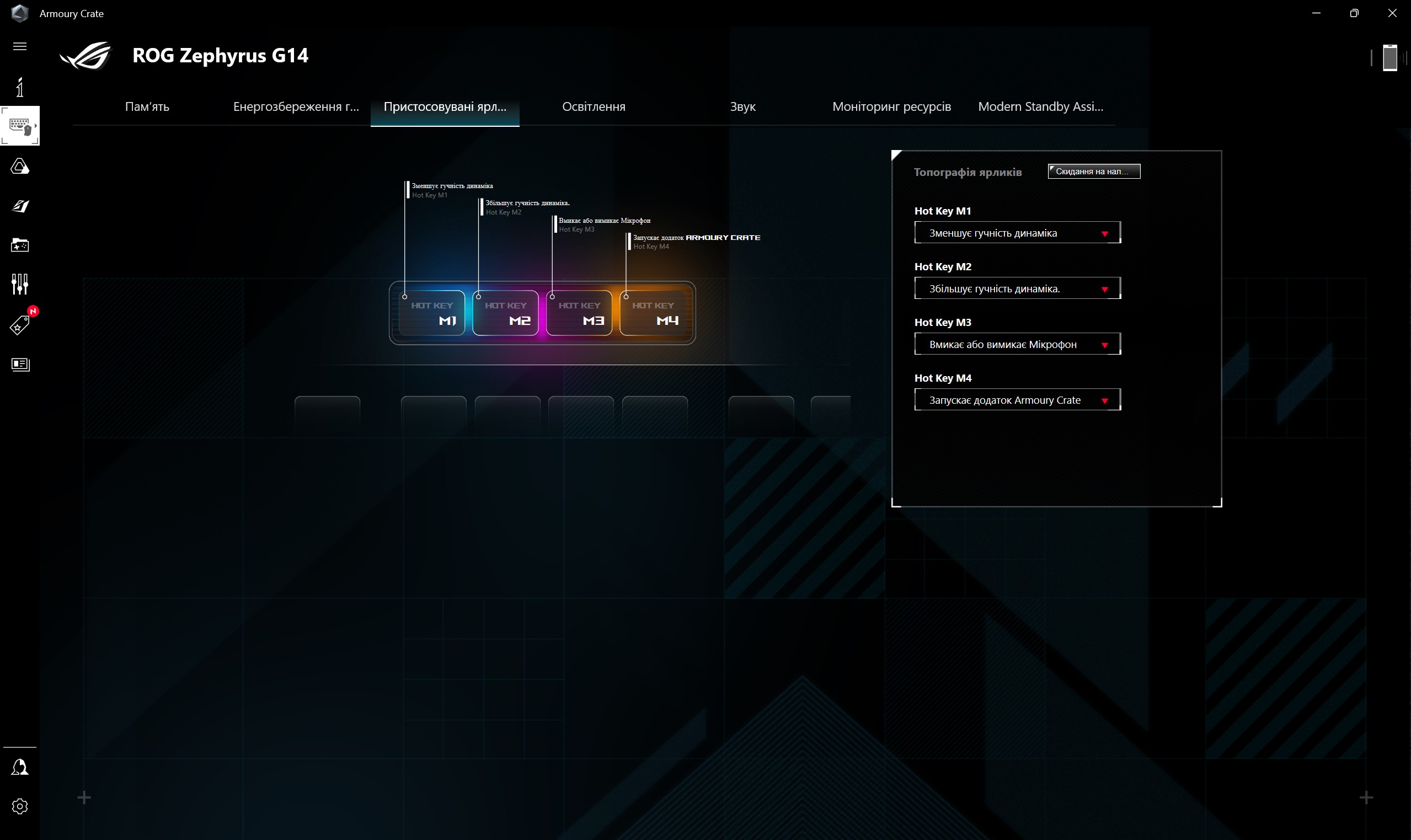Screen dimensions: 1411x840
Task: Click the battery device icon at top right
Action: coord(1389,57)
